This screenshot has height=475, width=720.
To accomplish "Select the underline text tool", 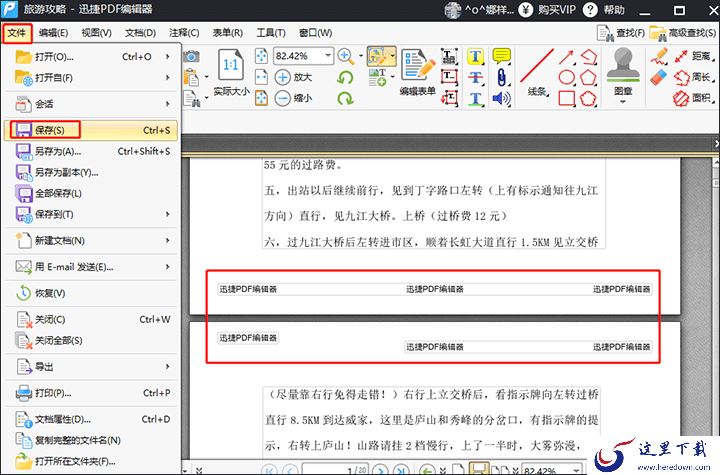I will pyautogui.click(x=476, y=99).
